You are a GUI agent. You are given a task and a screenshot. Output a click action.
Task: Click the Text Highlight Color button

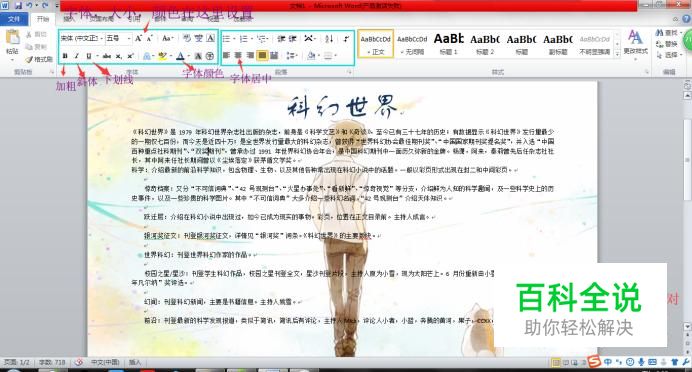[162, 56]
